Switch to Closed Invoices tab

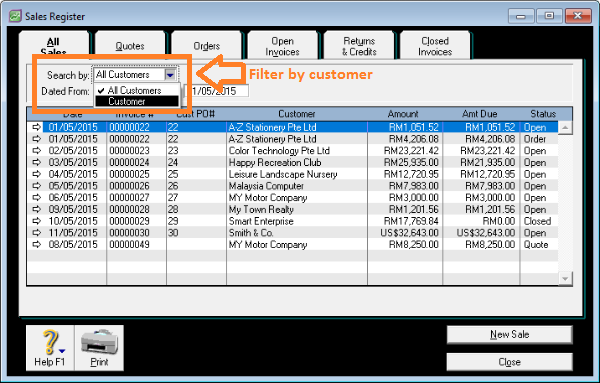pos(435,46)
